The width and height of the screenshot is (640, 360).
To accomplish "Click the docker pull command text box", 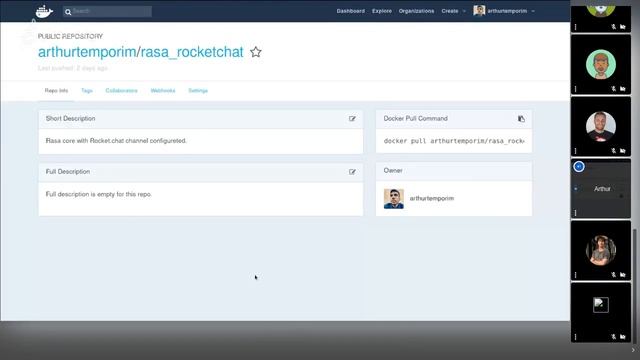I will 454,141.
